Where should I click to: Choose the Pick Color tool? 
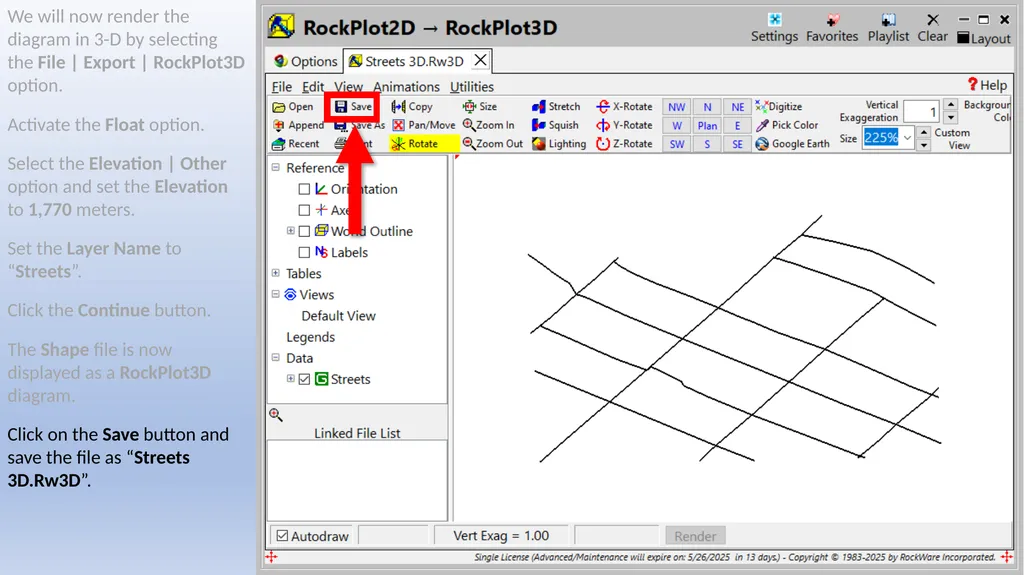coord(787,125)
